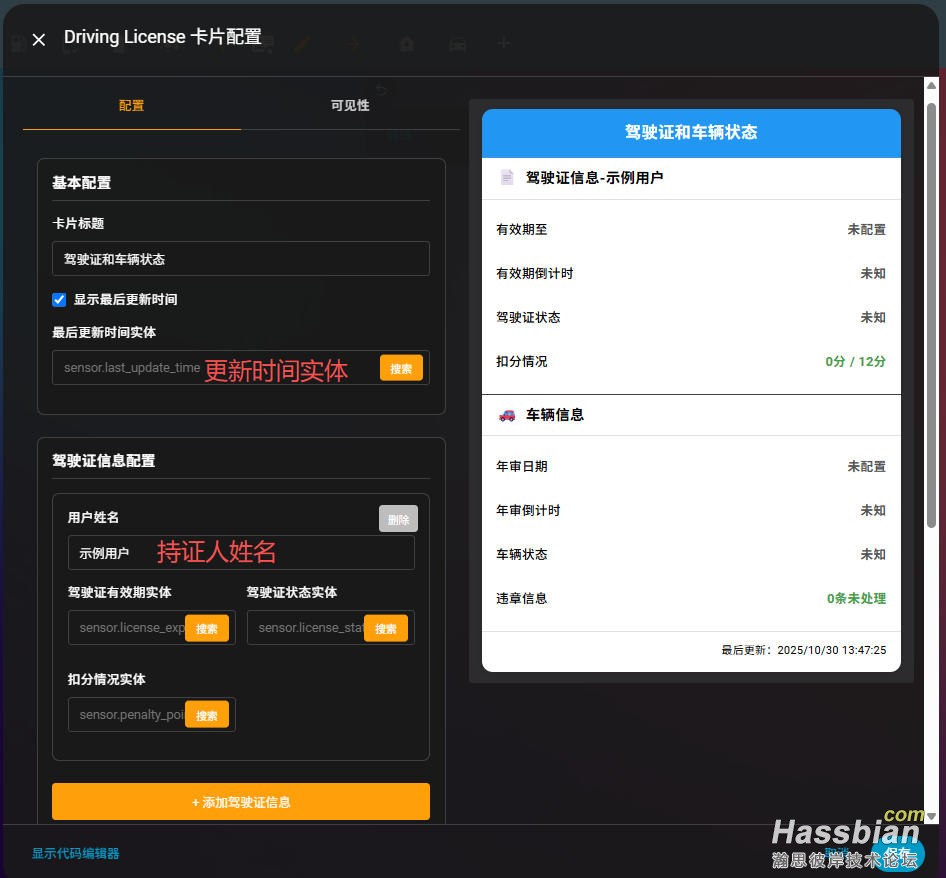Delete the 示例用户 driving license entry

tap(398, 519)
